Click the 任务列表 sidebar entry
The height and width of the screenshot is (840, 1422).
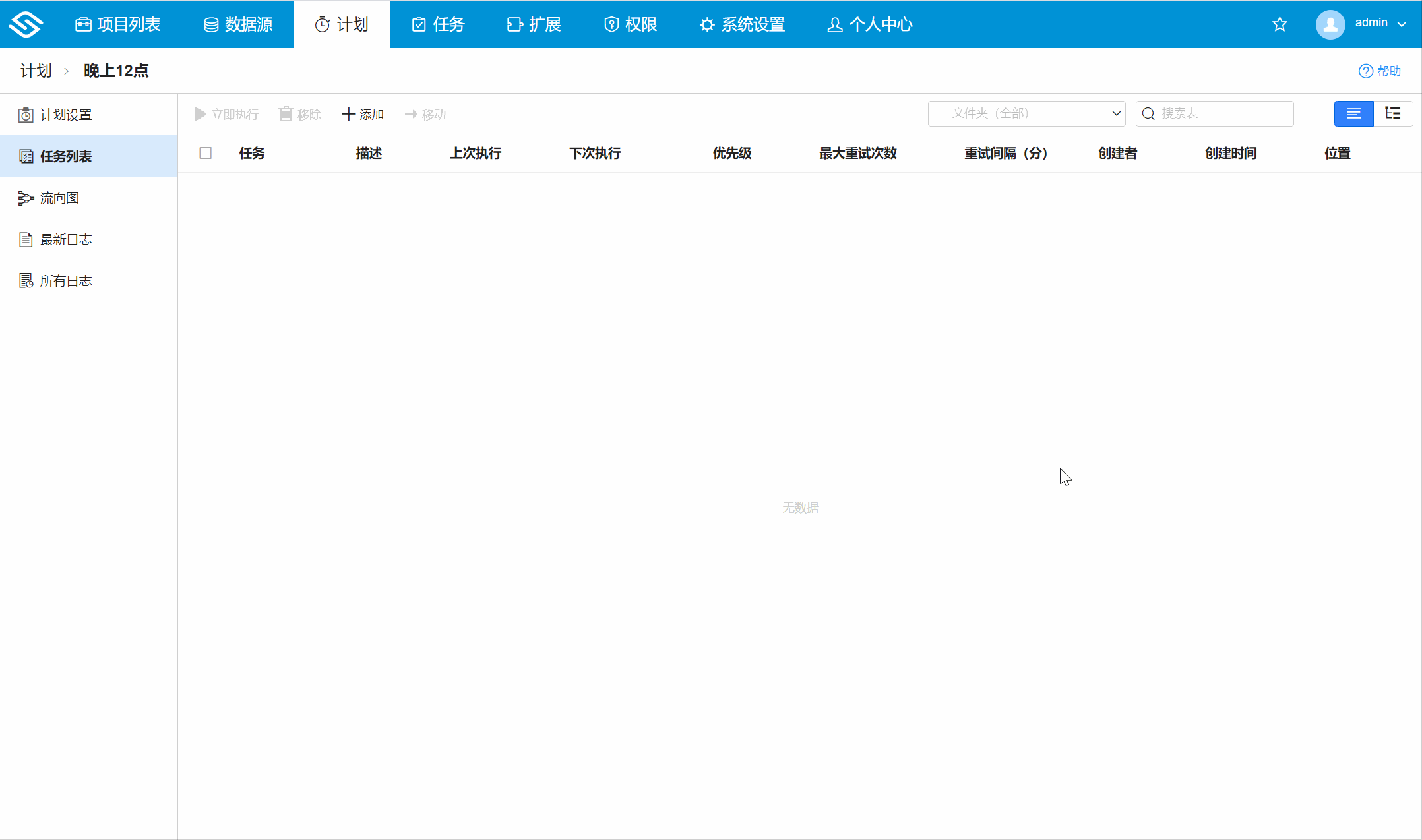coord(66,156)
